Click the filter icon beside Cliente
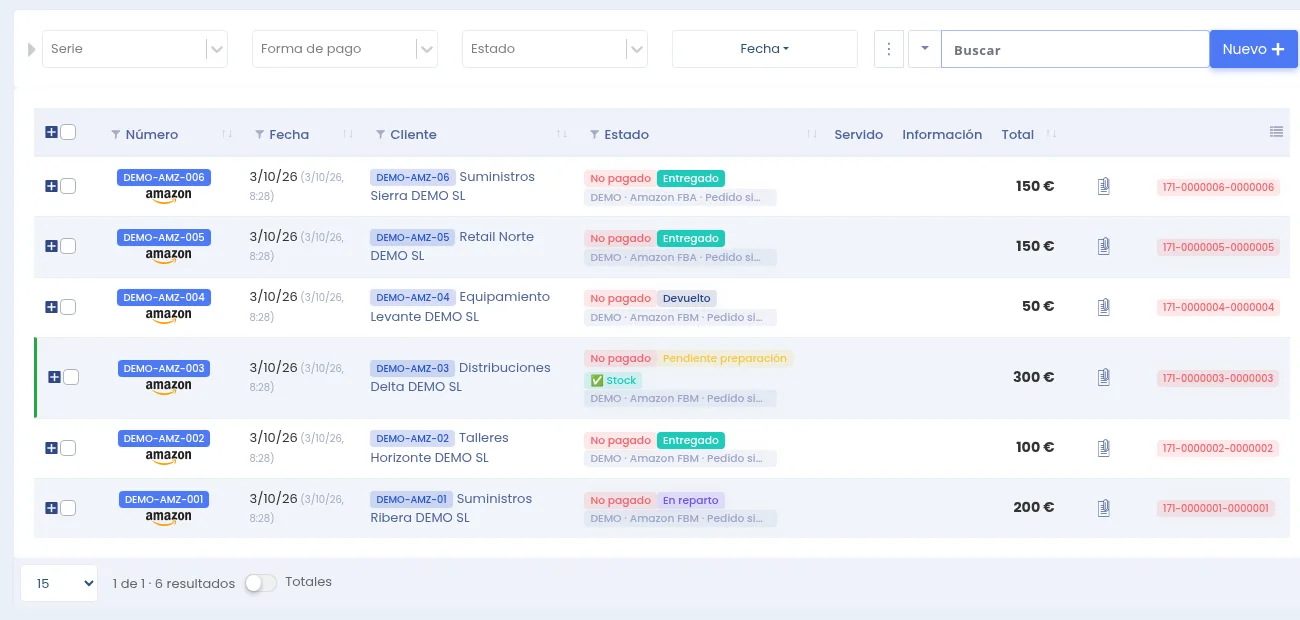The height and width of the screenshot is (620, 1300). 380,134
